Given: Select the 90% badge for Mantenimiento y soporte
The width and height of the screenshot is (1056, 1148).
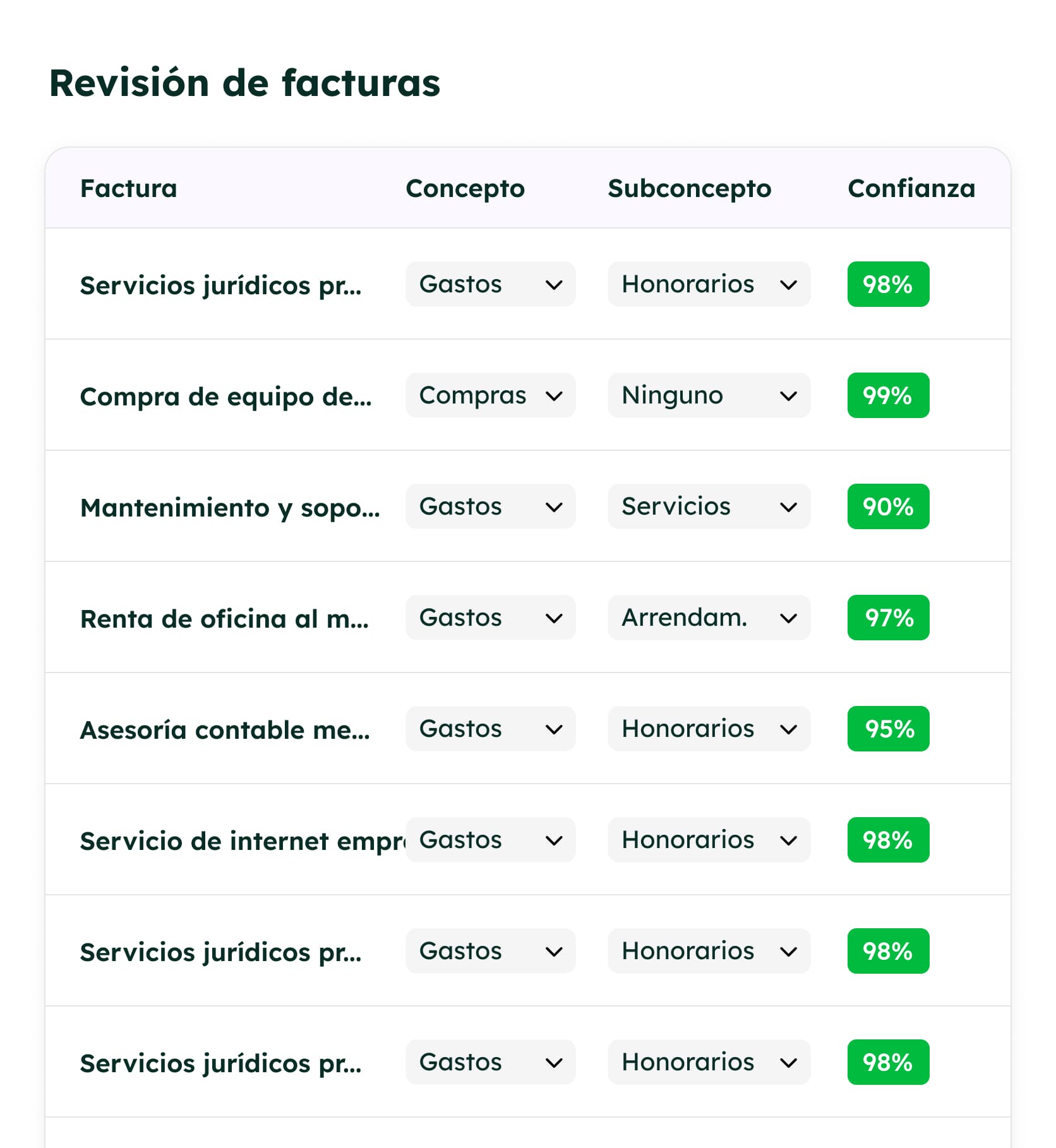Looking at the screenshot, I should pyautogui.click(x=888, y=506).
